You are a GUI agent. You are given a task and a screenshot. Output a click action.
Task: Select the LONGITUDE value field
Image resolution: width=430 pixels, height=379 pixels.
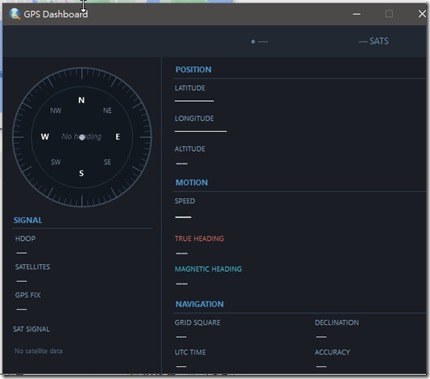click(x=201, y=131)
